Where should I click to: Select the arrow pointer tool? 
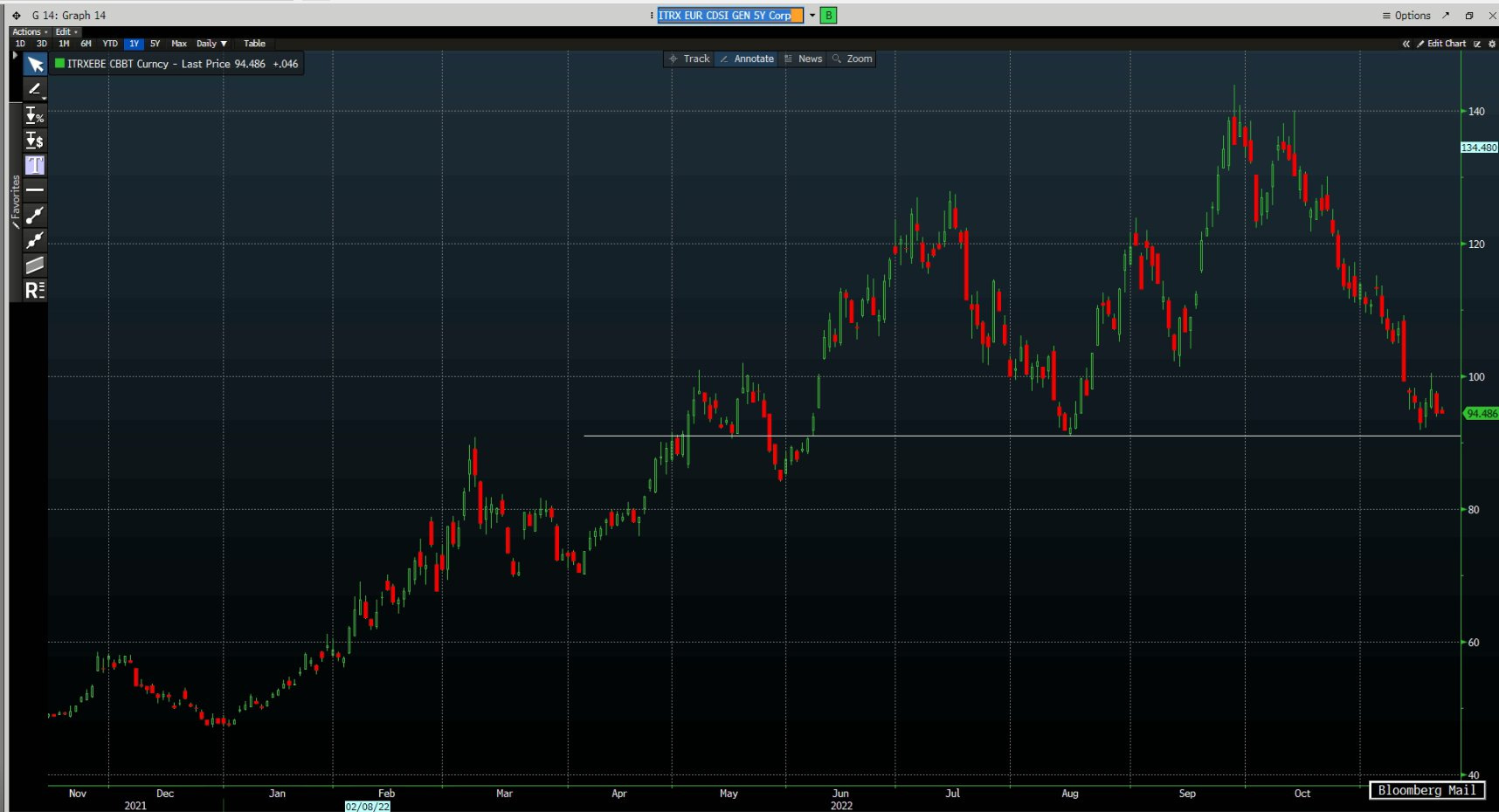(x=35, y=65)
